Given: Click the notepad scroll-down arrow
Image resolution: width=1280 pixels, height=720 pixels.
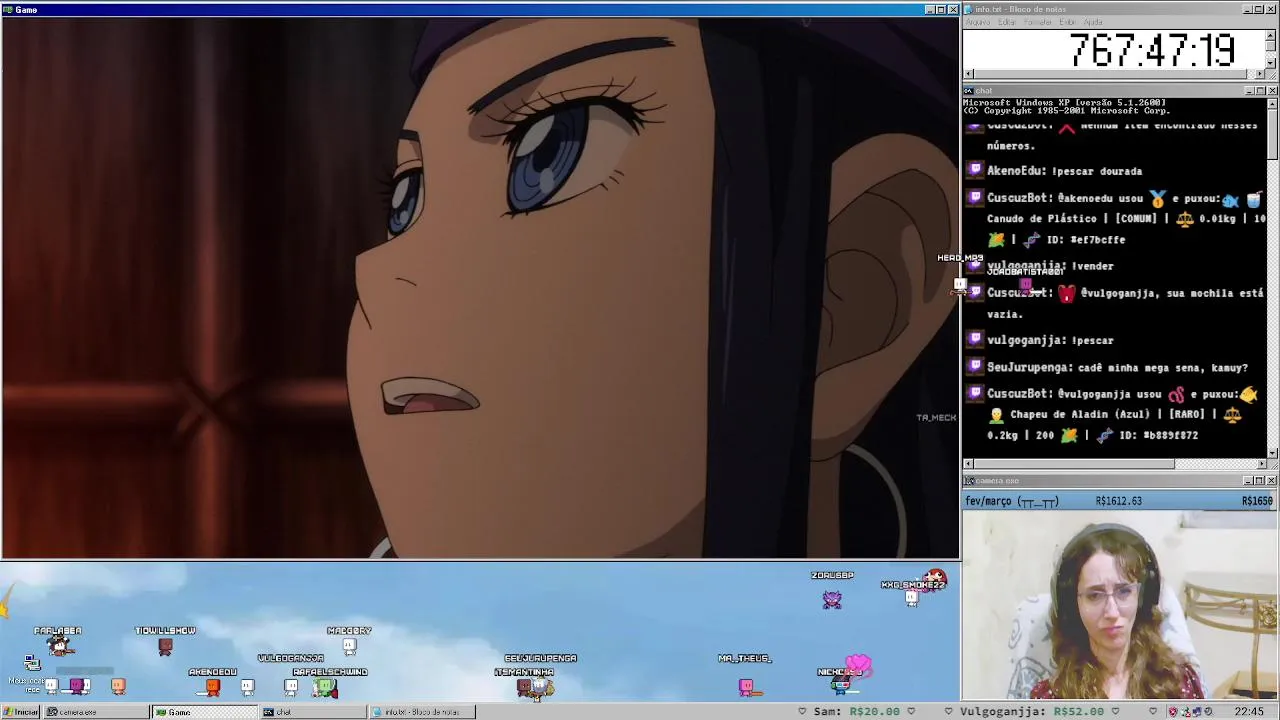Looking at the screenshot, I should [1271, 63].
